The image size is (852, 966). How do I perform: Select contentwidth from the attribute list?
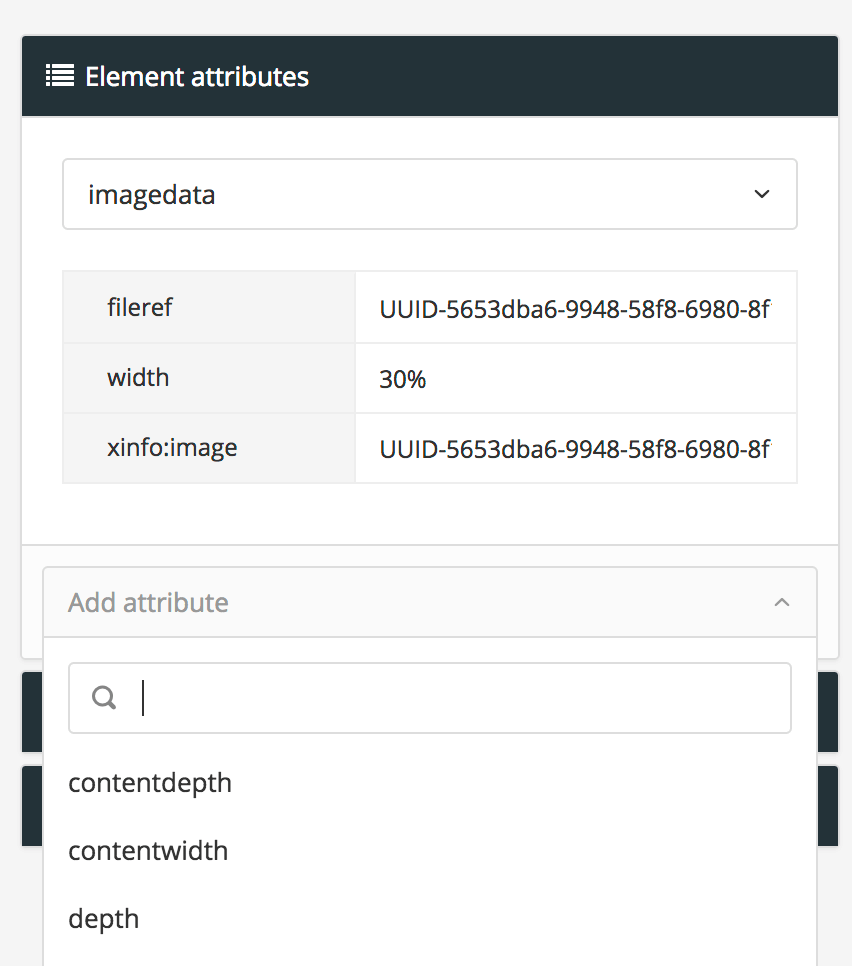tap(148, 851)
